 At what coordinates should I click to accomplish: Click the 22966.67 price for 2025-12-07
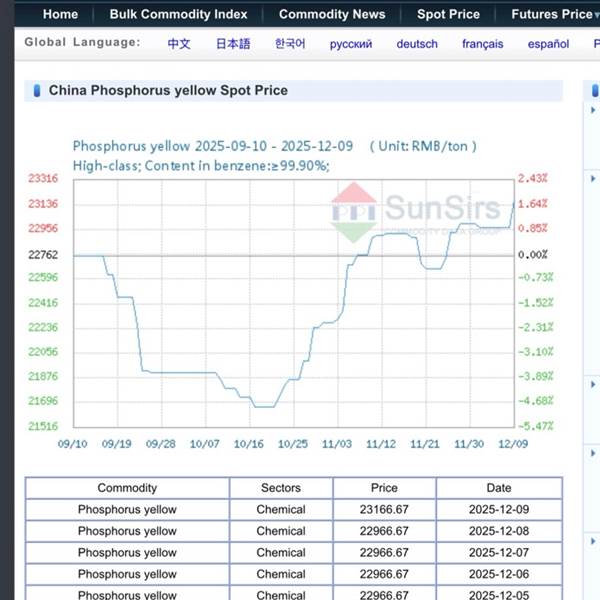pyautogui.click(x=384, y=552)
